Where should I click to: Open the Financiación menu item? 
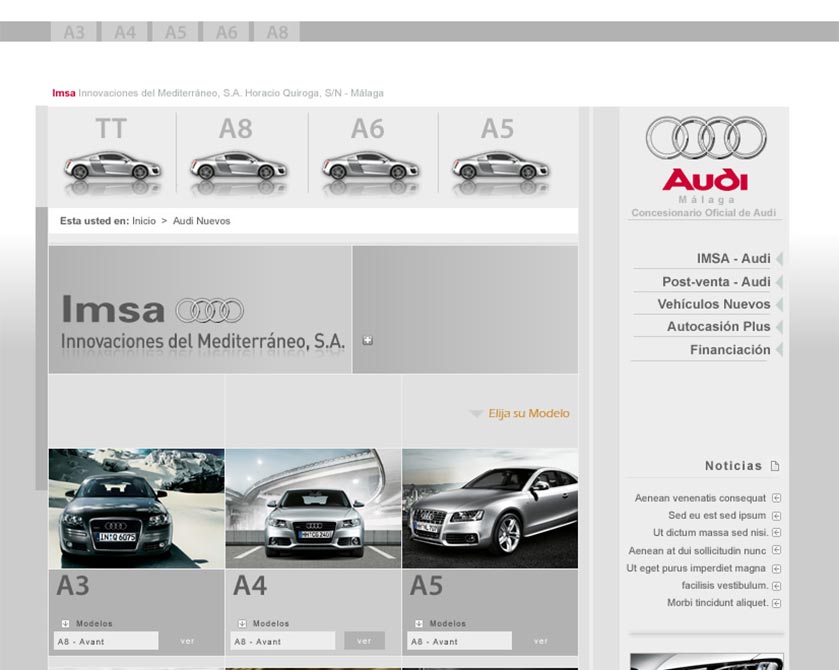(730, 350)
